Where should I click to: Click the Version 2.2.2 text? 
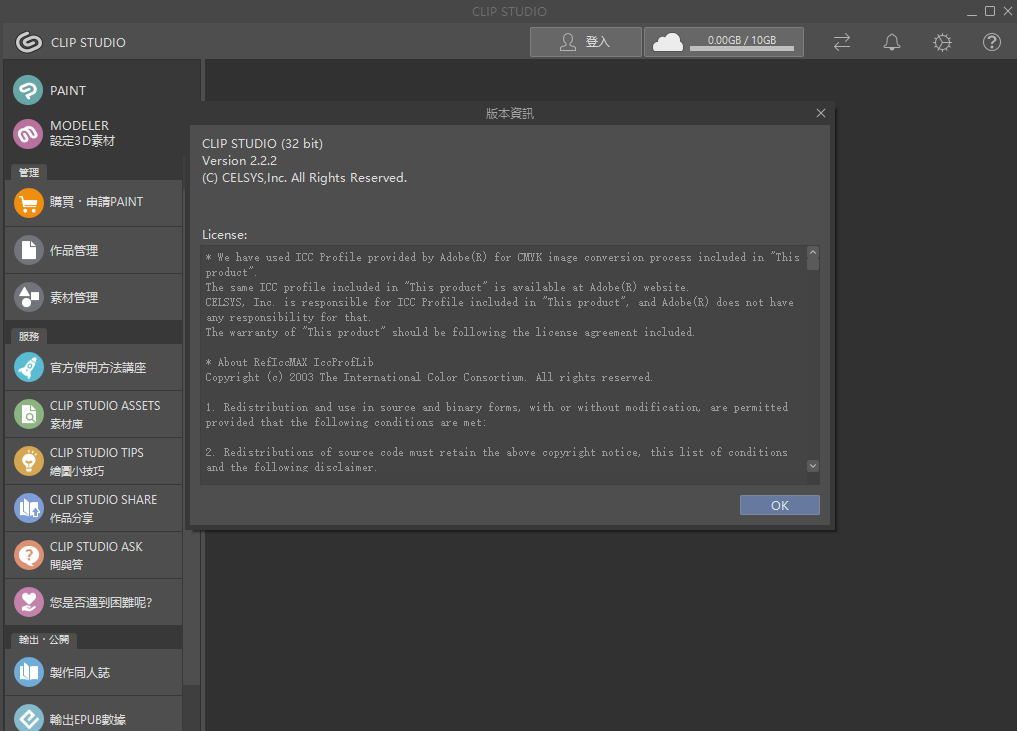[239, 160]
